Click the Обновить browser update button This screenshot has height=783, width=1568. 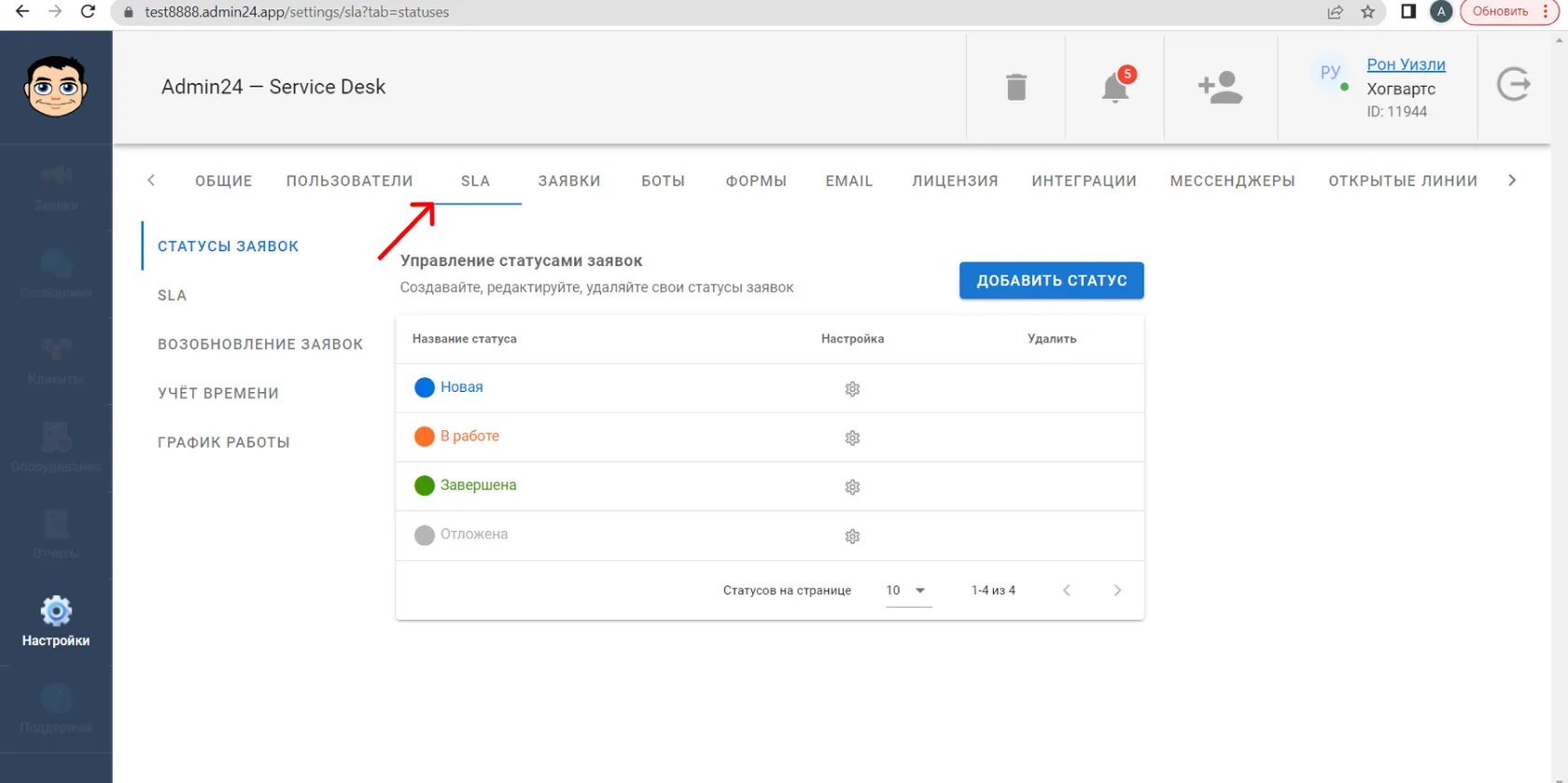click(1500, 11)
